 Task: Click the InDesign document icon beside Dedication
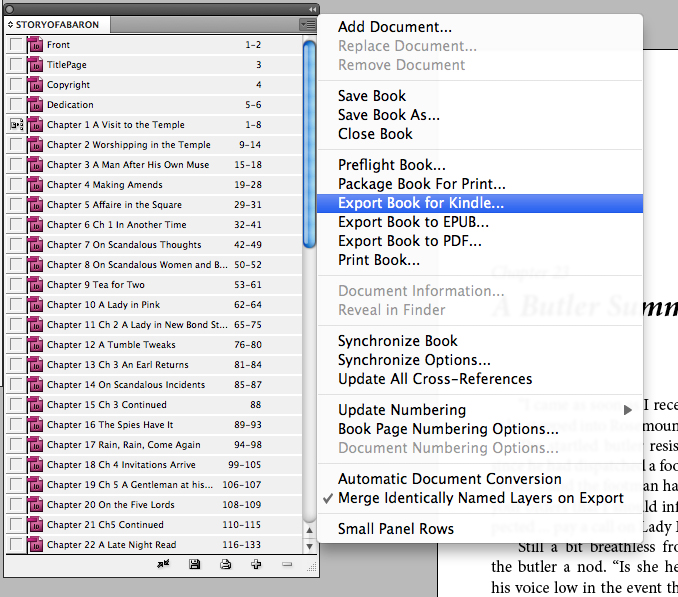(35, 105)
